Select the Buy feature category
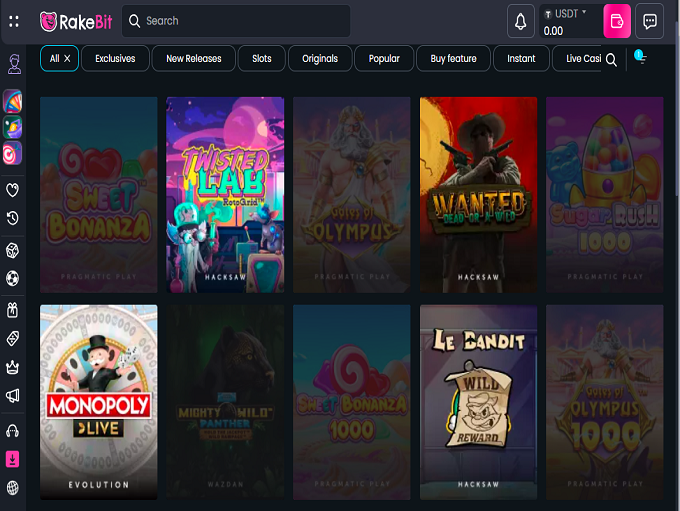 tap(453, 59)
